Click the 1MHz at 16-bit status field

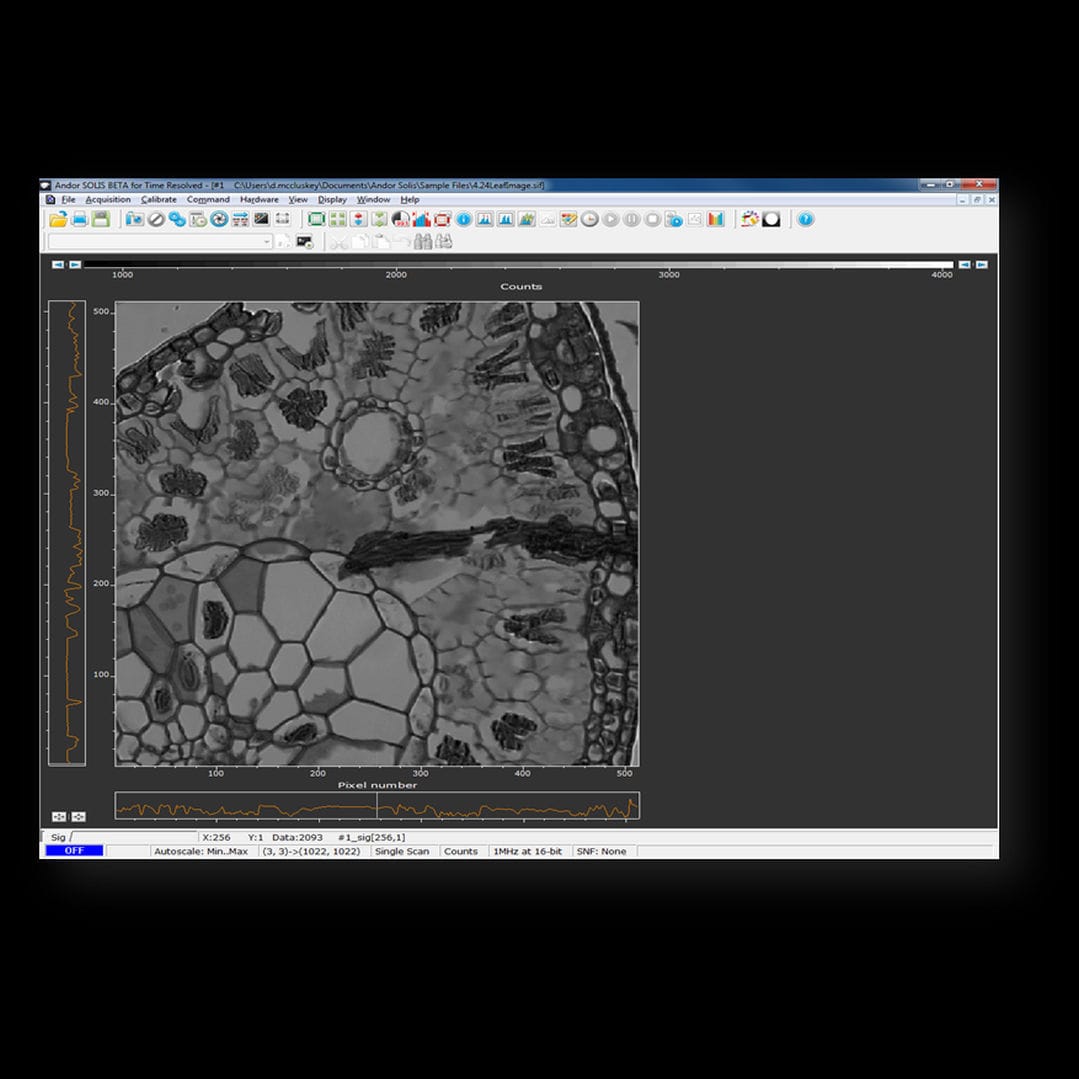pos(527,851)
